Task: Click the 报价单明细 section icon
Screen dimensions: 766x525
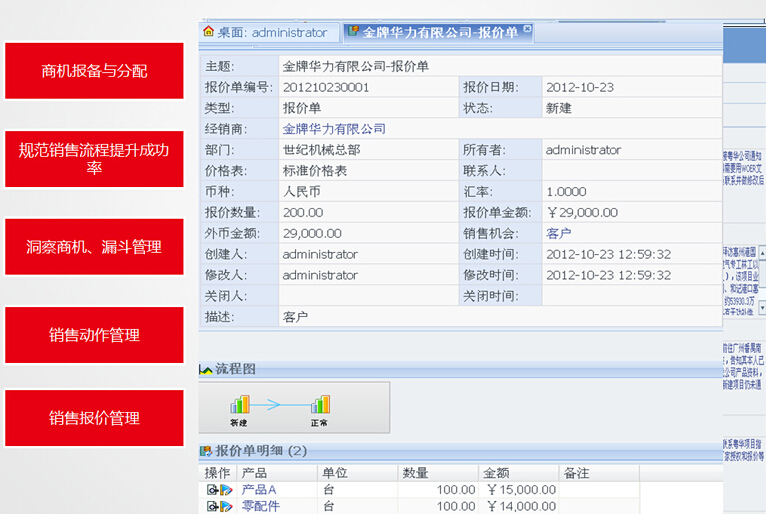Action: 206,451
